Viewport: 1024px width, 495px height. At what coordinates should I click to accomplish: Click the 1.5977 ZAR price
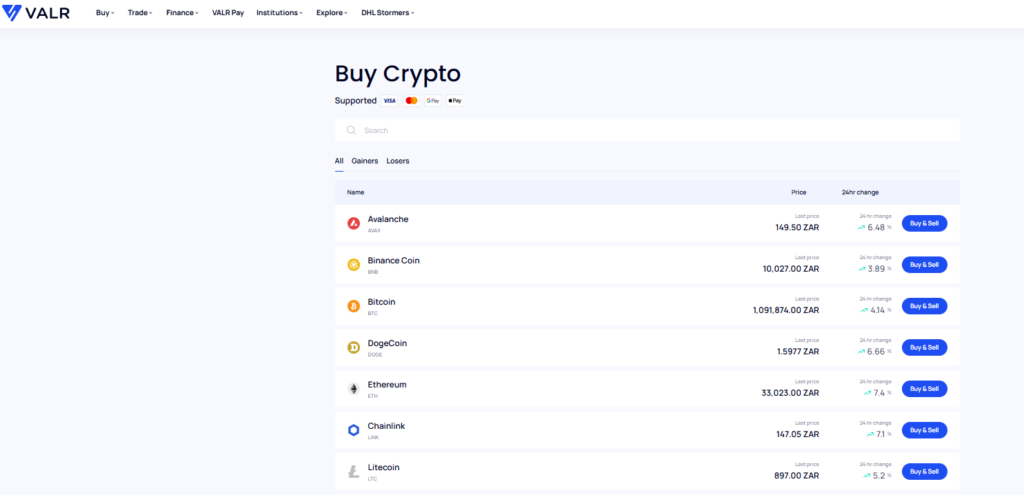(x=798, y=352)
